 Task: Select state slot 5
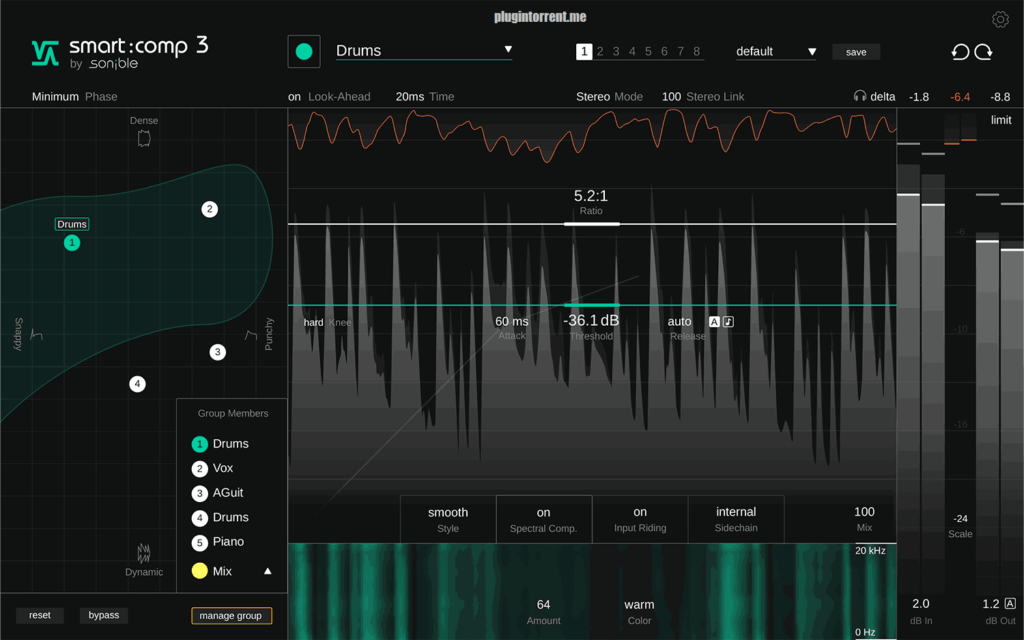(648, 52)
